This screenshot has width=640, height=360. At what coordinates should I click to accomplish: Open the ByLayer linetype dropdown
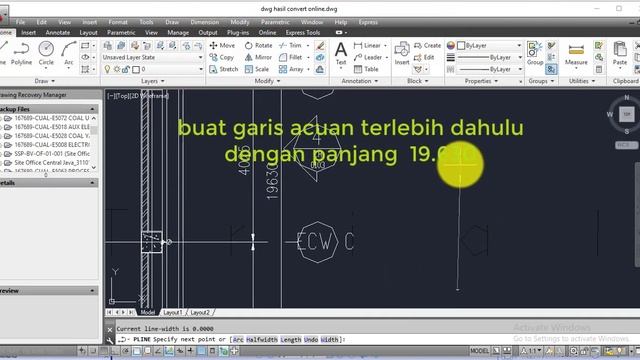520,69
